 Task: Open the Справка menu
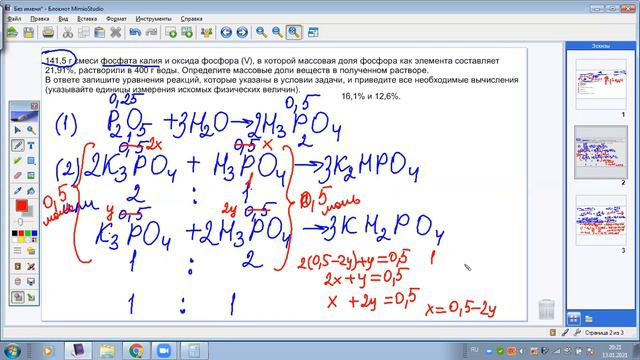point(191,19)
